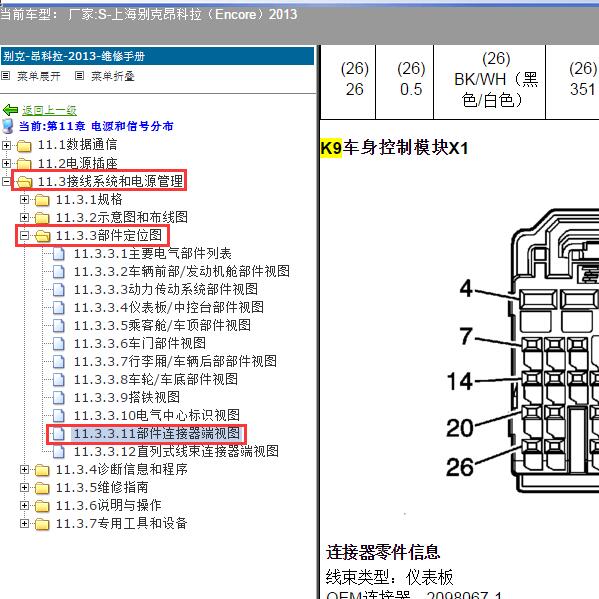Click the 线束类型：仪表板 text
The height and width of the screenshot is (599, 599).
tap(389, 577)
